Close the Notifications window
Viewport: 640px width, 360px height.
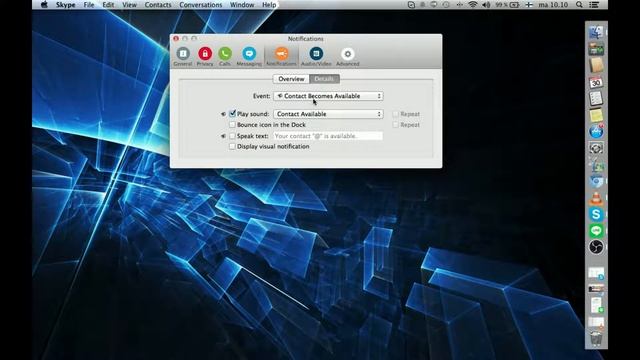pyautogui.click(x=176, y=38)
